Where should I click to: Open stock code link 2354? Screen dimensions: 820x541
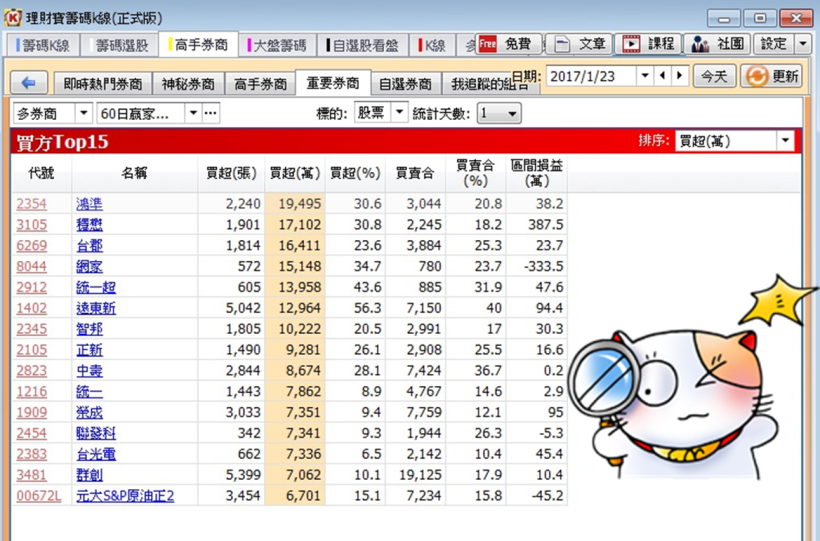tap(31, 204)
